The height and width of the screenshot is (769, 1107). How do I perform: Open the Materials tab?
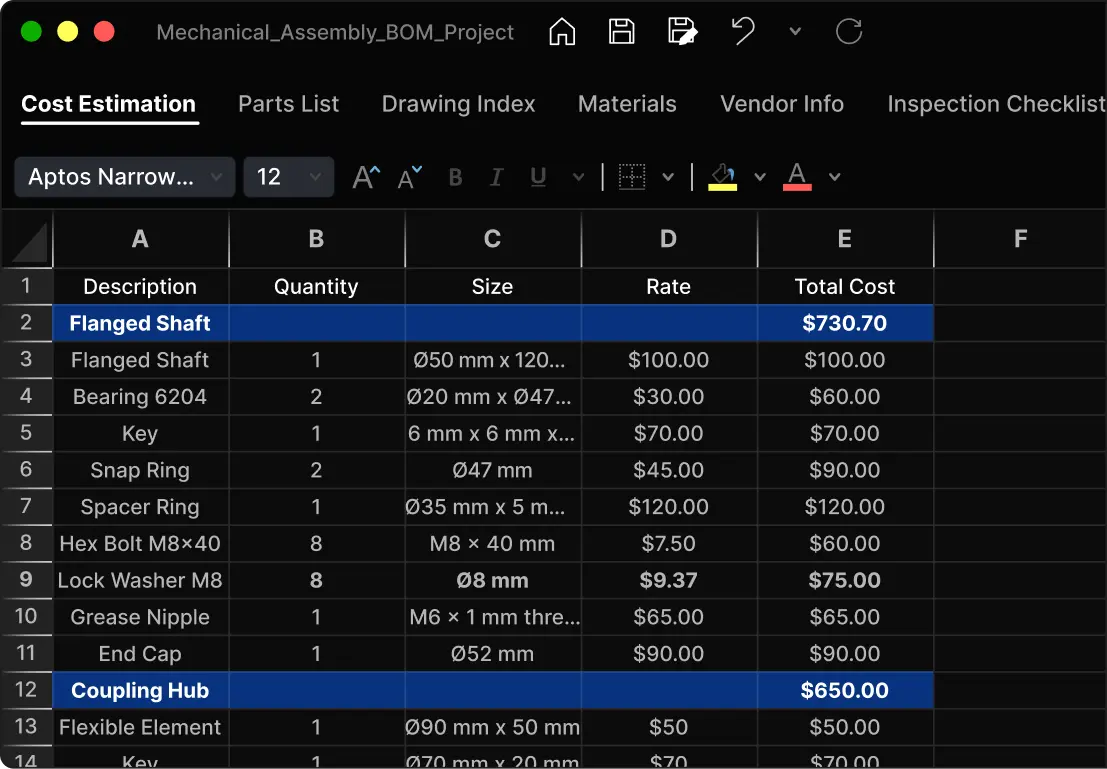(x=628, y=105)
